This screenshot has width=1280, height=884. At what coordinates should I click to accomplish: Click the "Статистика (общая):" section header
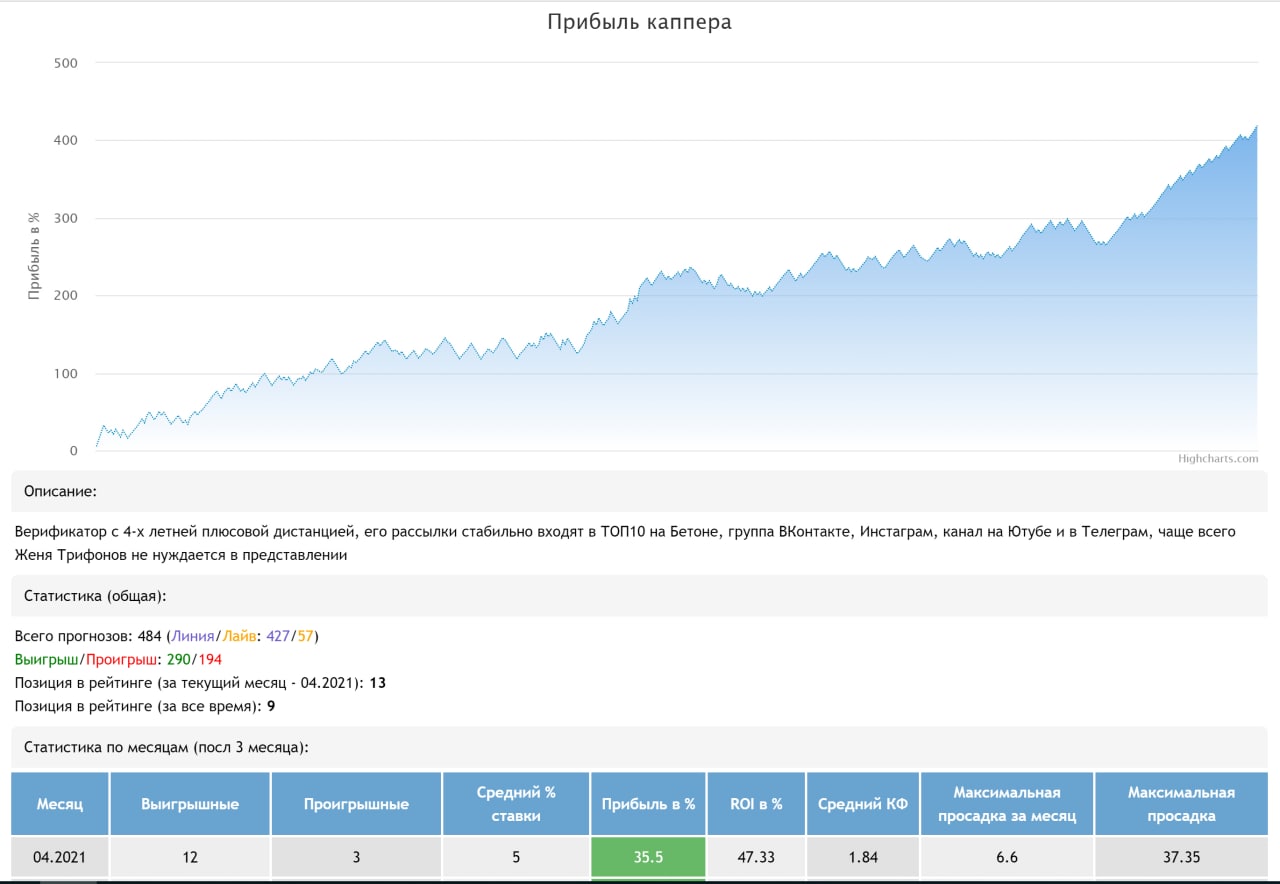(x=638, y=596)
